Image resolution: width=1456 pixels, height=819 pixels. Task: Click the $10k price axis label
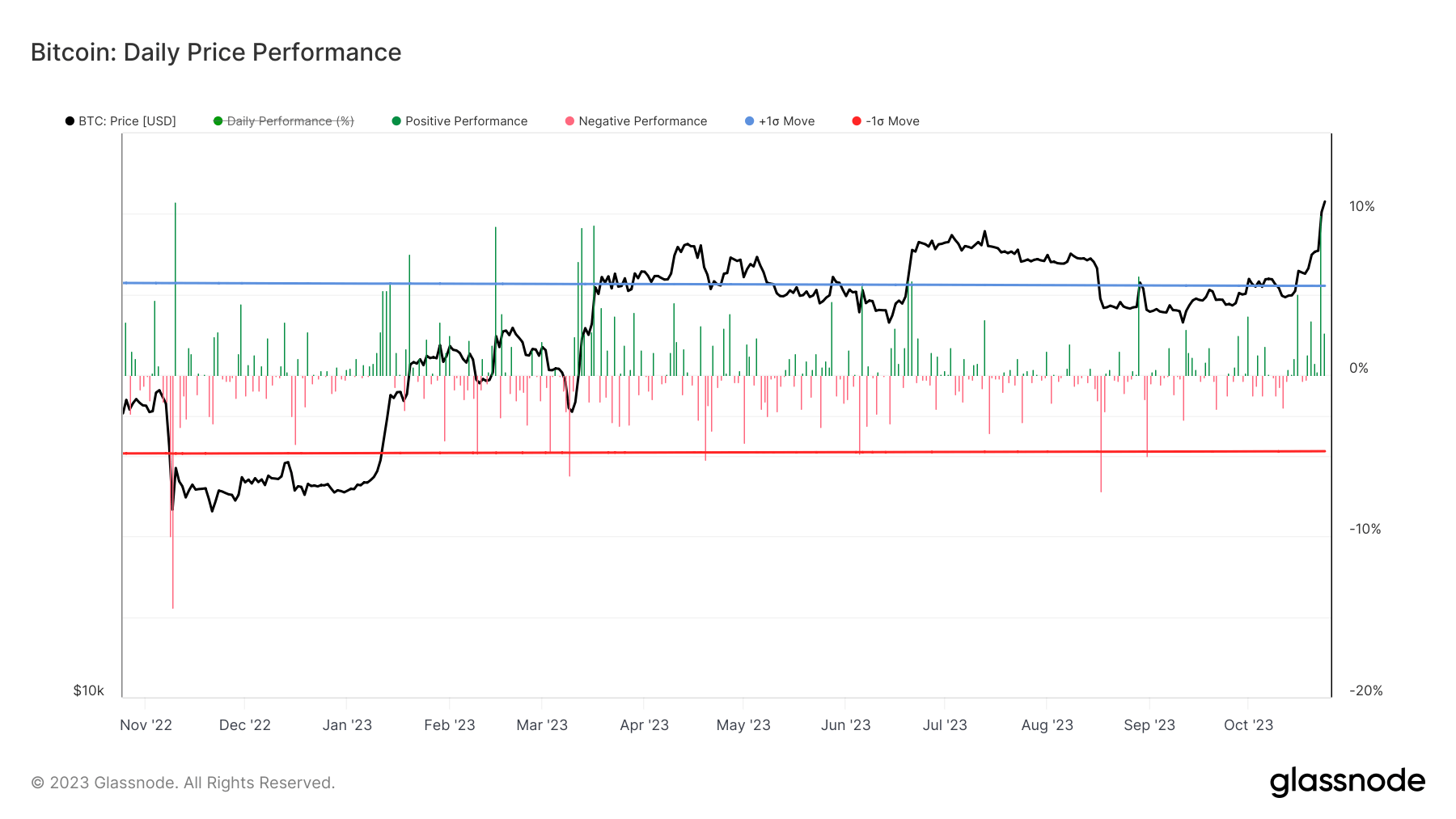pyautogui.click(x=87, y=690)
